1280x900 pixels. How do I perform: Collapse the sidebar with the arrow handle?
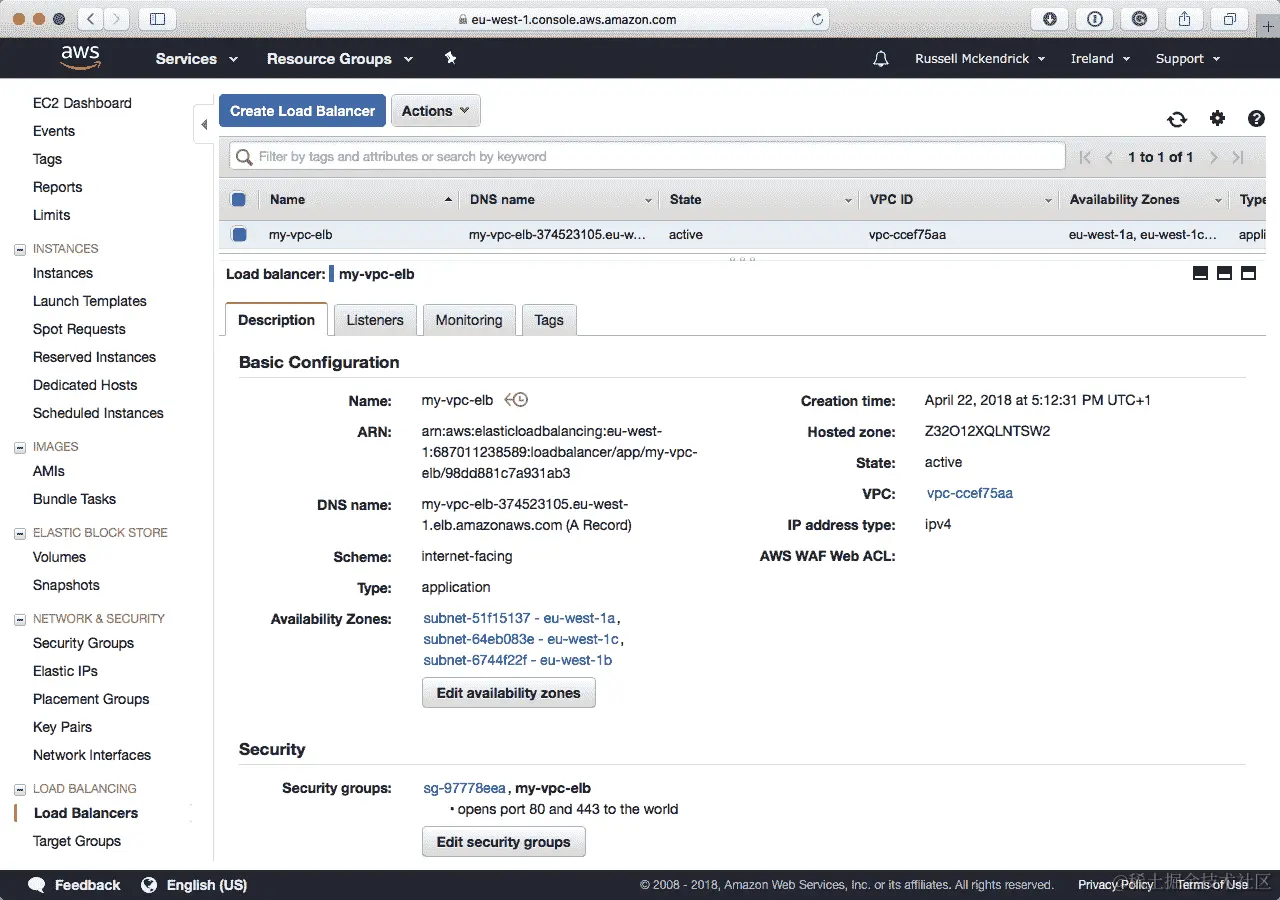(x=204, y=125)
